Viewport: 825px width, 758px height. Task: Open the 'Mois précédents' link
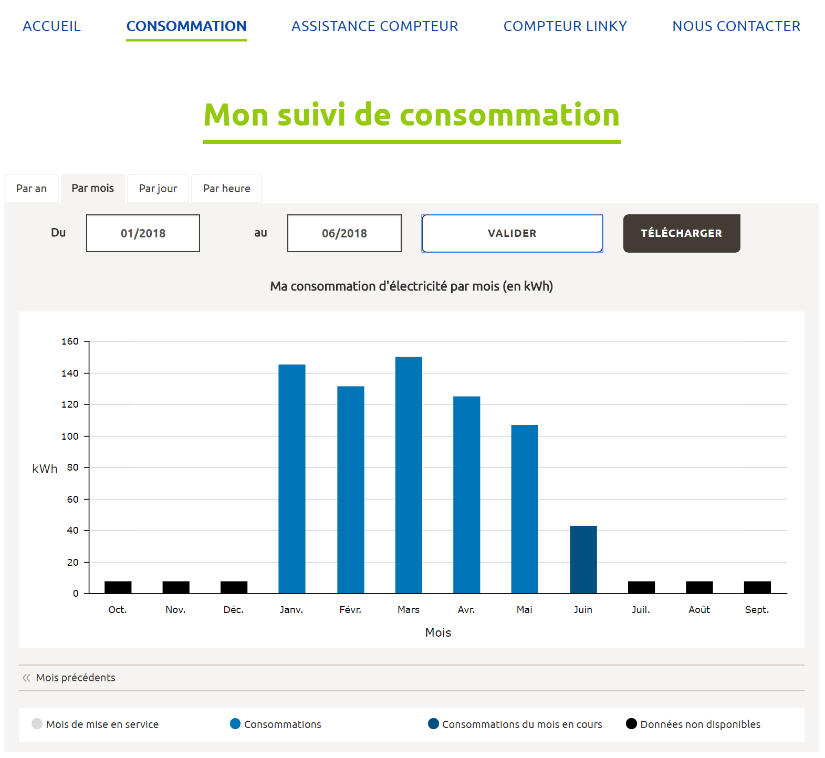(74, 677)
